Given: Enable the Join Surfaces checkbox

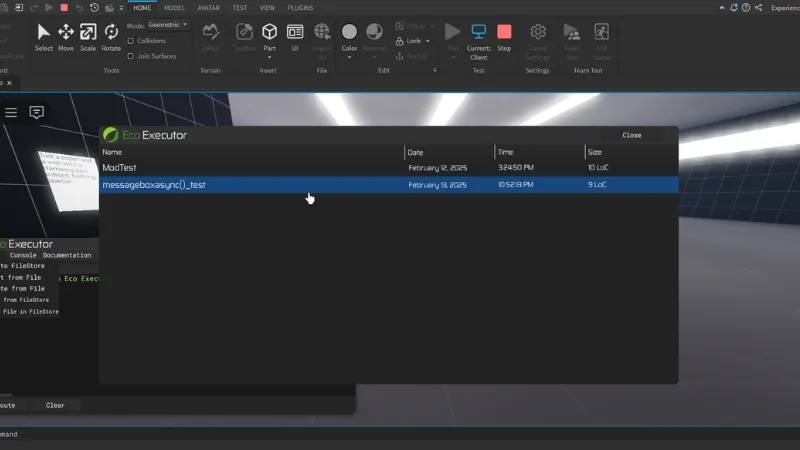Looking at the screenshot, I should pos(131,56).
